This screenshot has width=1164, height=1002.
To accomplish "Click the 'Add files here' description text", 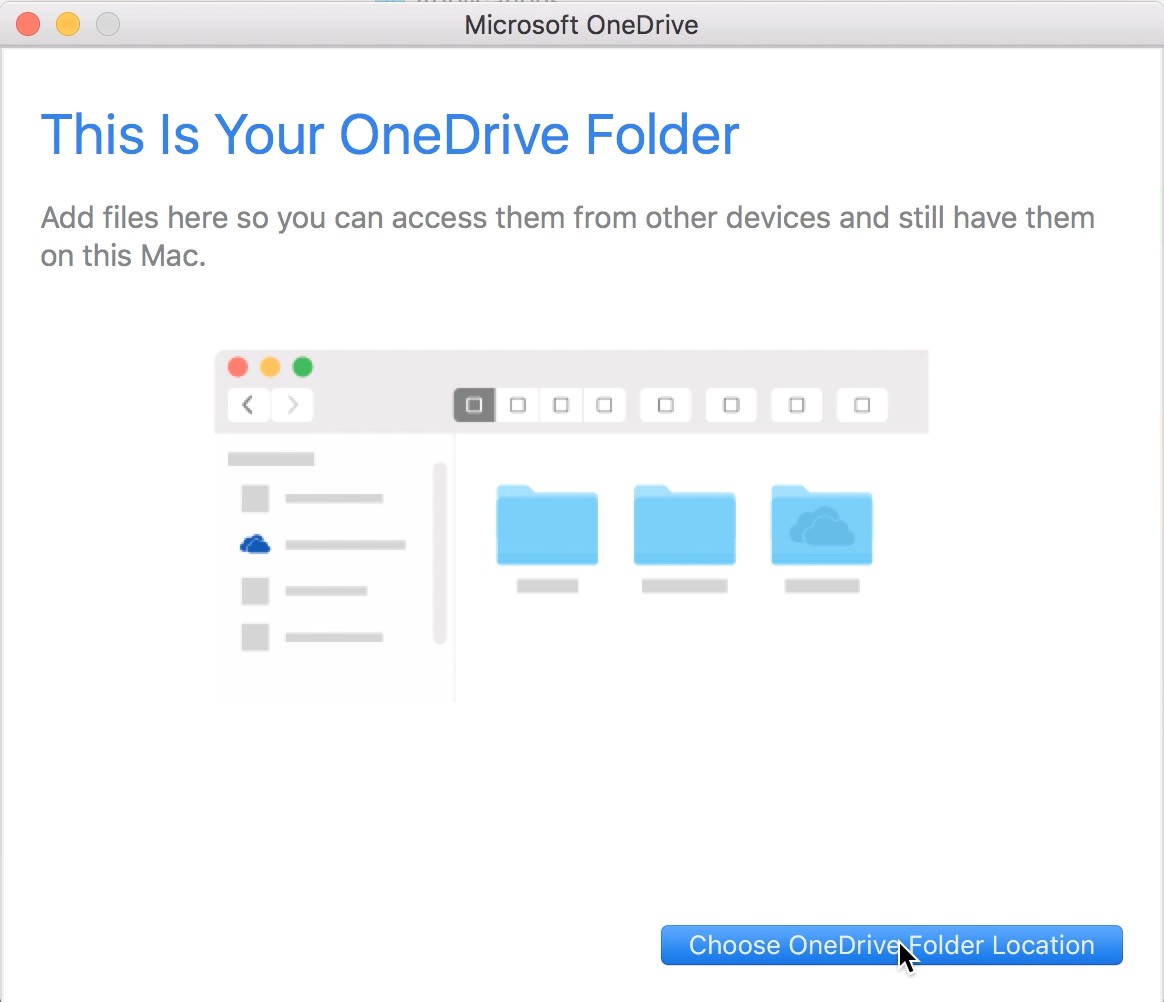I will [x=567, y=236].
